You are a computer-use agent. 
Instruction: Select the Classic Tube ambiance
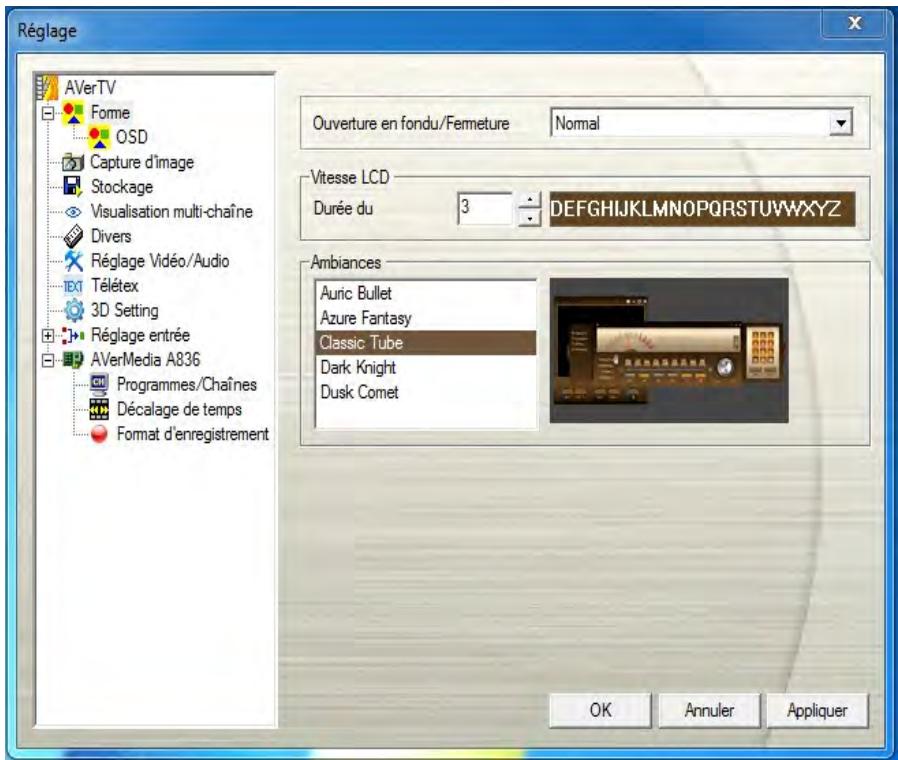(x=426, y=342)
